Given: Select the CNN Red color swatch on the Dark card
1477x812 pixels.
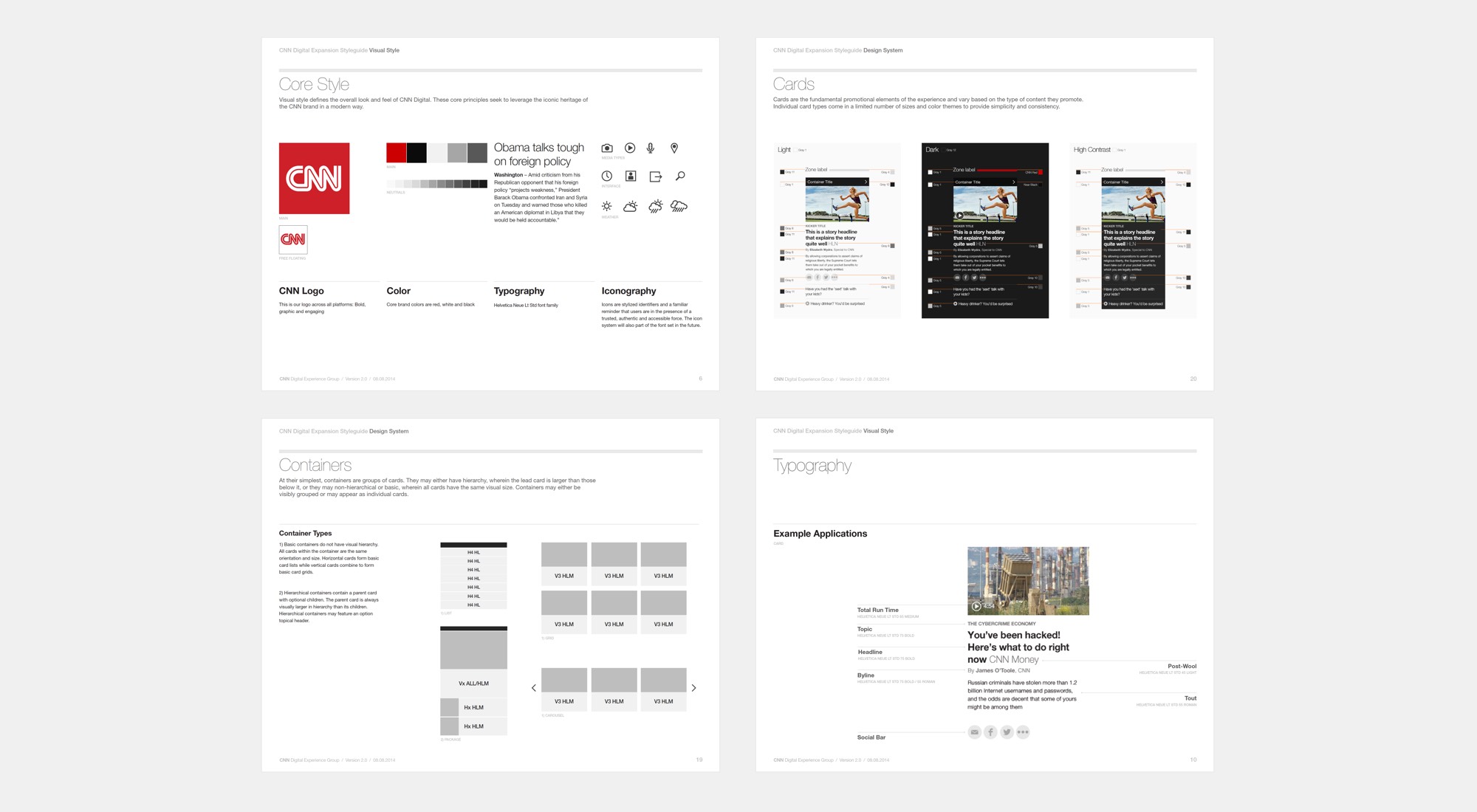Looking at the screenshot, I should click(1040, 173).
